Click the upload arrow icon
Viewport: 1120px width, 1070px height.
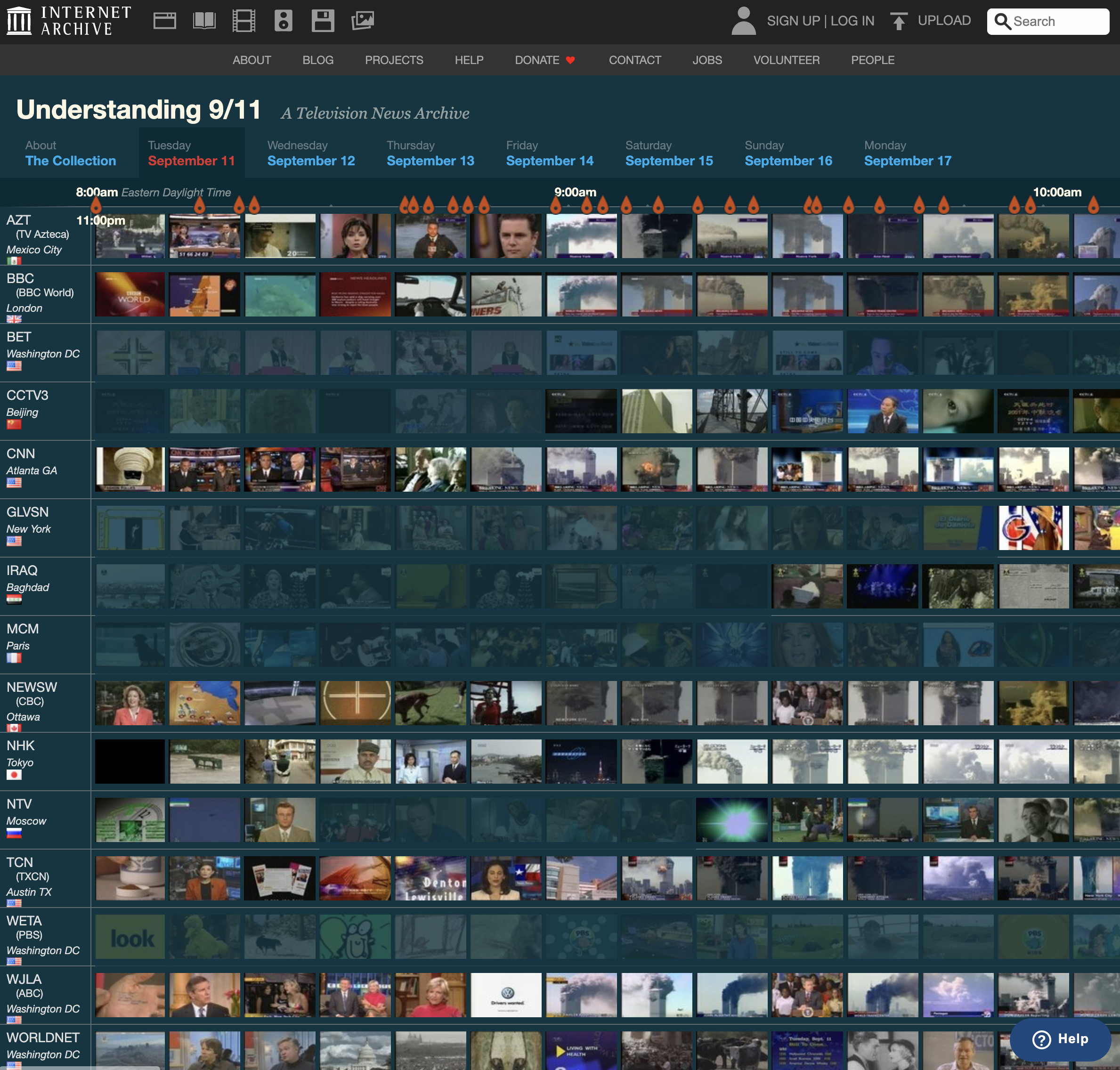click(x=899, y=21)
